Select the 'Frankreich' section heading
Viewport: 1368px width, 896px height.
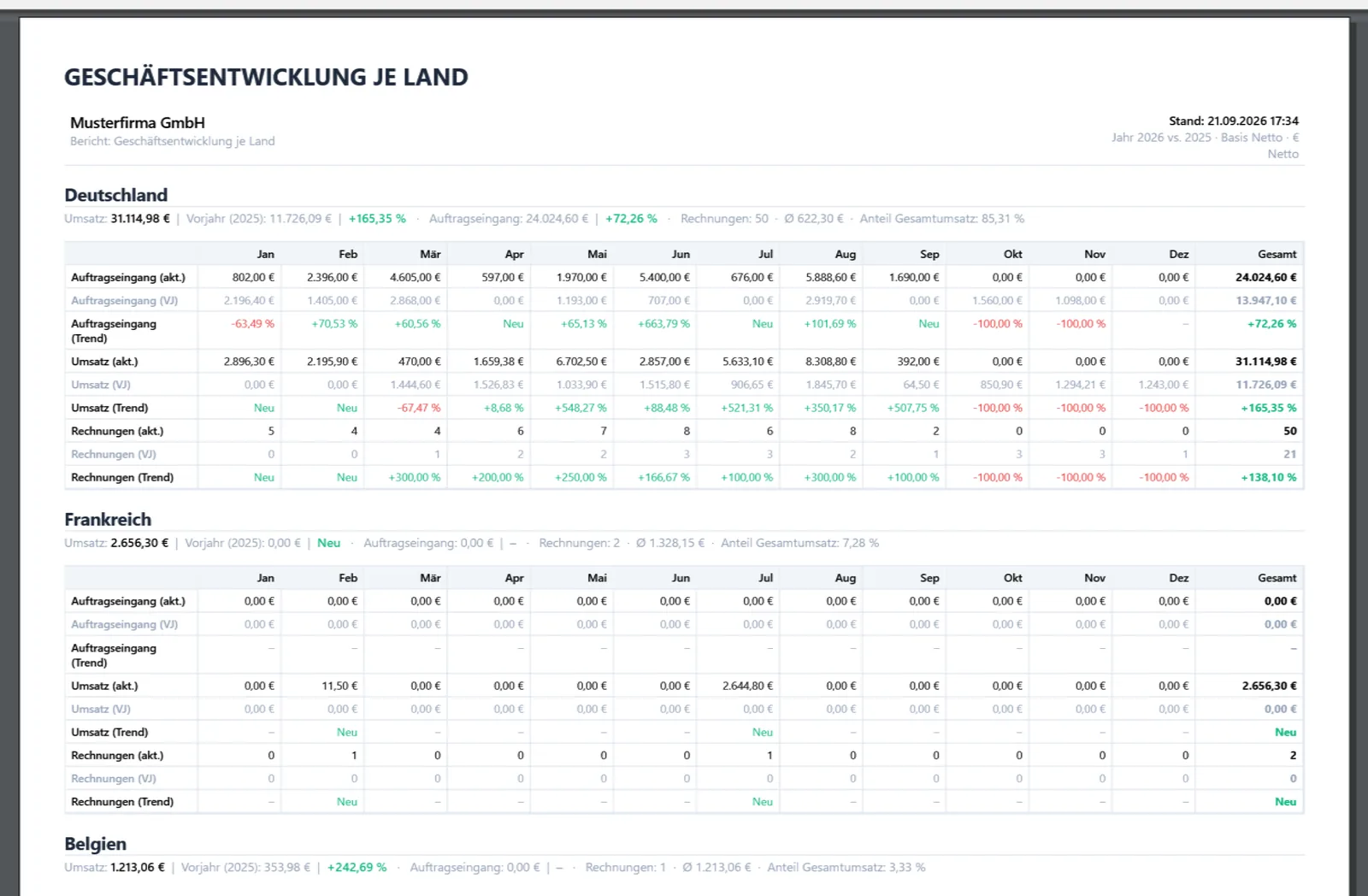tap(108, 519)
